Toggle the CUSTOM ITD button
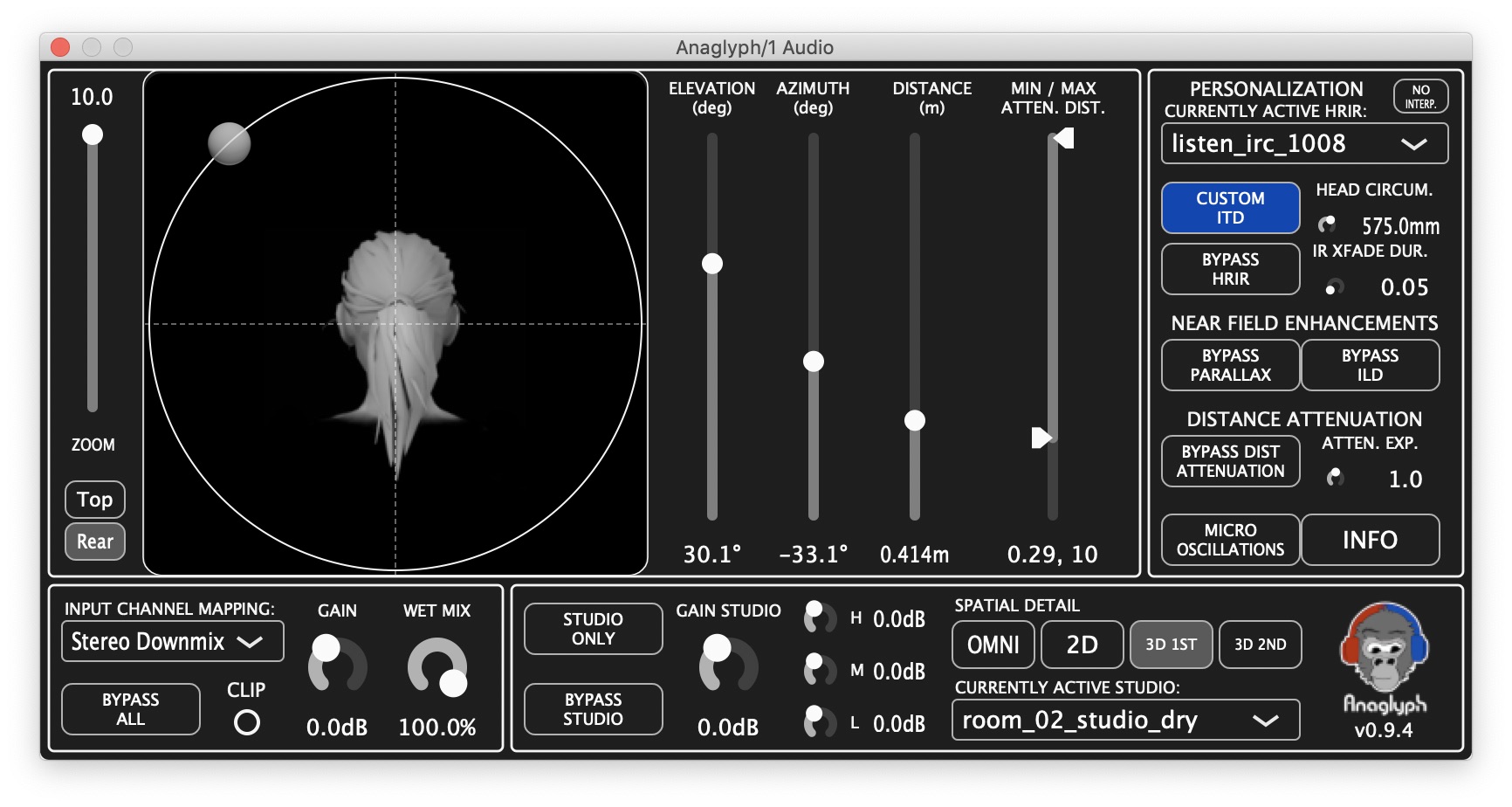Screen dimensions: 1512x807 [x=1230, y=208]
